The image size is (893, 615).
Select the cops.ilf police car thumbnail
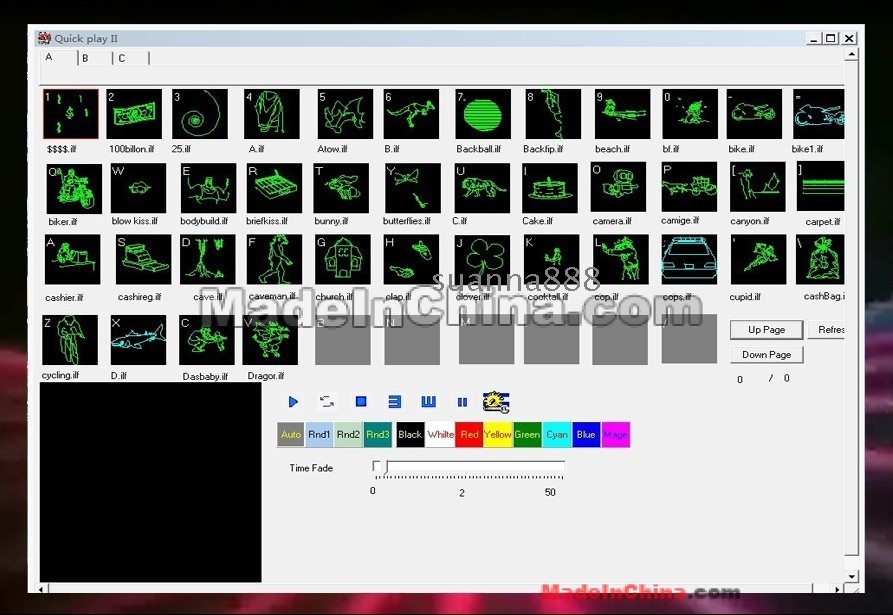click(x=689, y=260)
